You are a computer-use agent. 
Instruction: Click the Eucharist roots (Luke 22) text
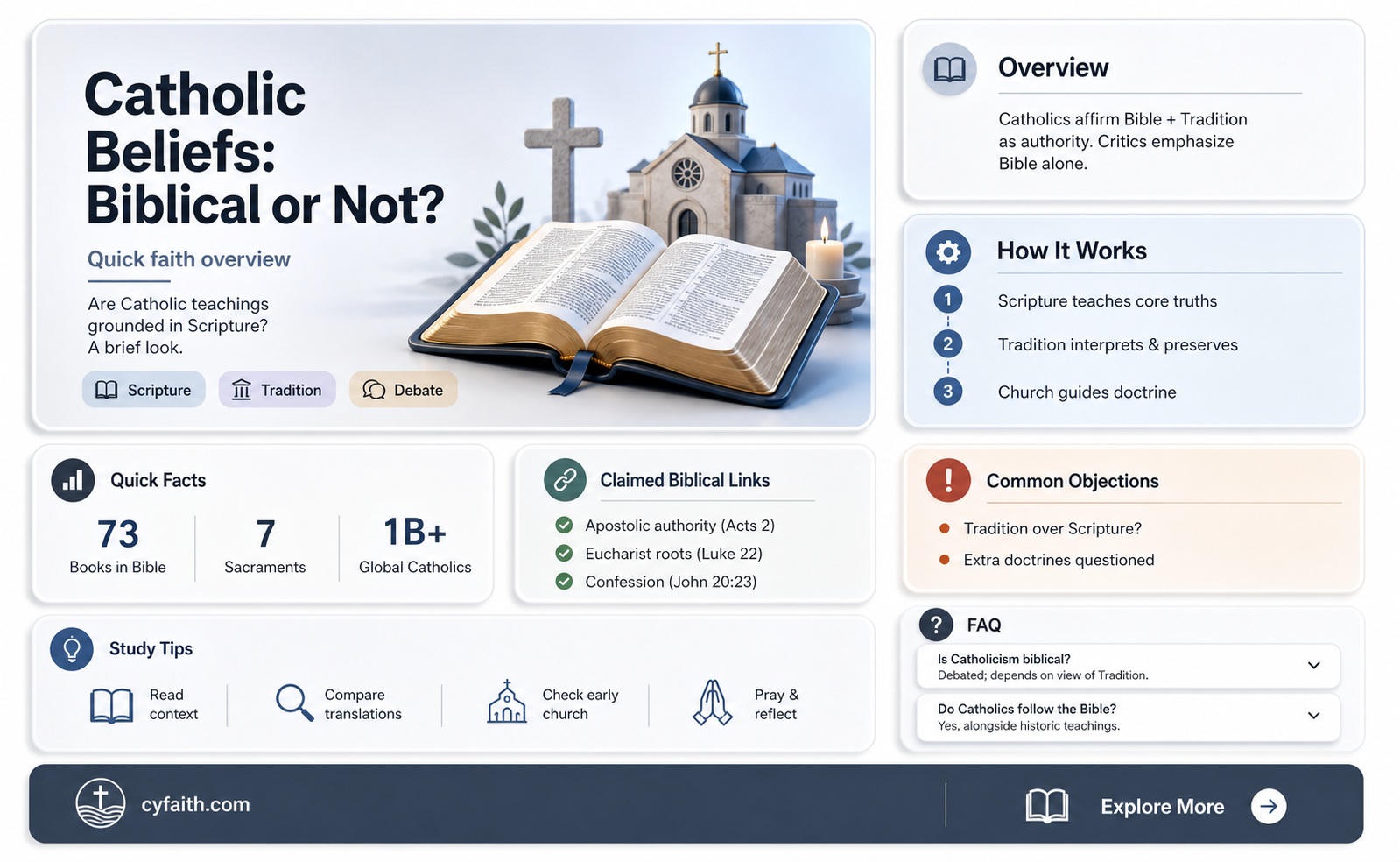[x=673, y=554]
